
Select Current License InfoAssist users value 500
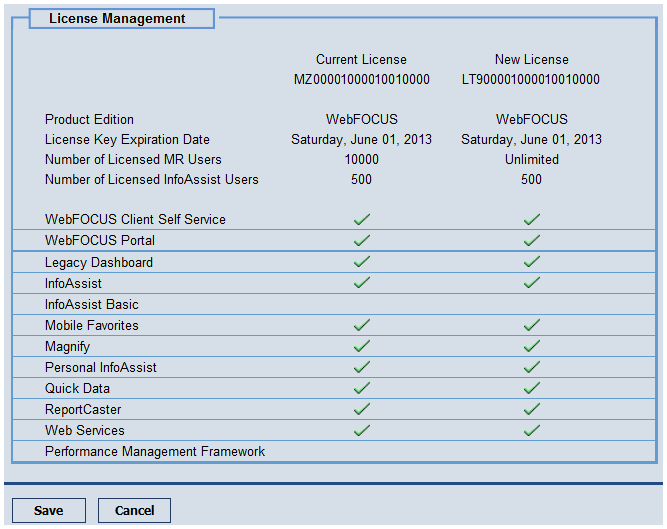click(362, 179)
